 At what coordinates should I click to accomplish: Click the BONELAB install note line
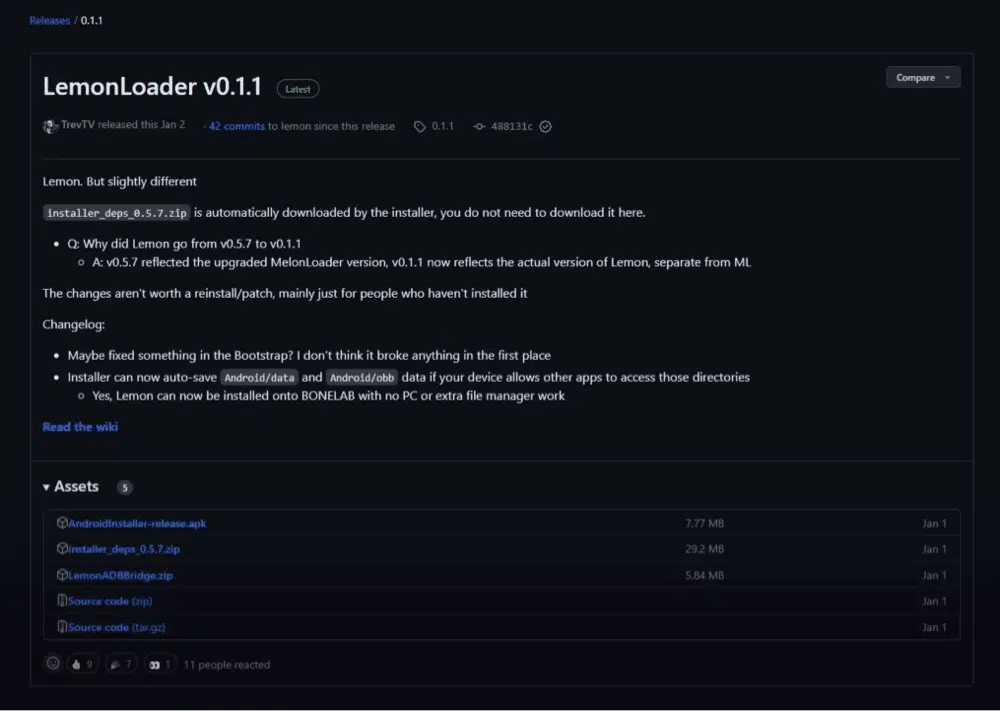click(328, 396)
